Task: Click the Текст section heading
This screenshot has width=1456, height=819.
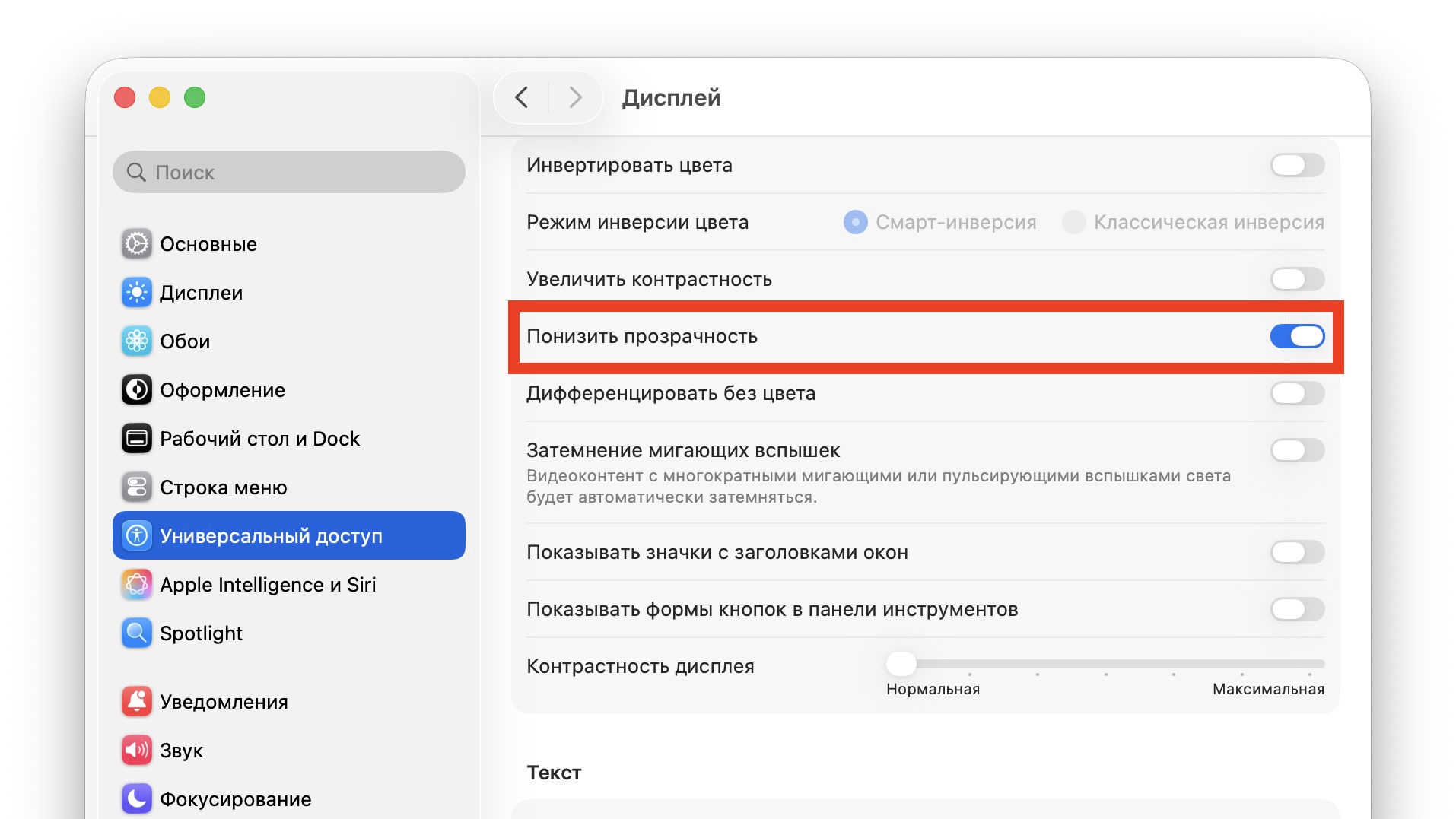Action: point(554,773)
